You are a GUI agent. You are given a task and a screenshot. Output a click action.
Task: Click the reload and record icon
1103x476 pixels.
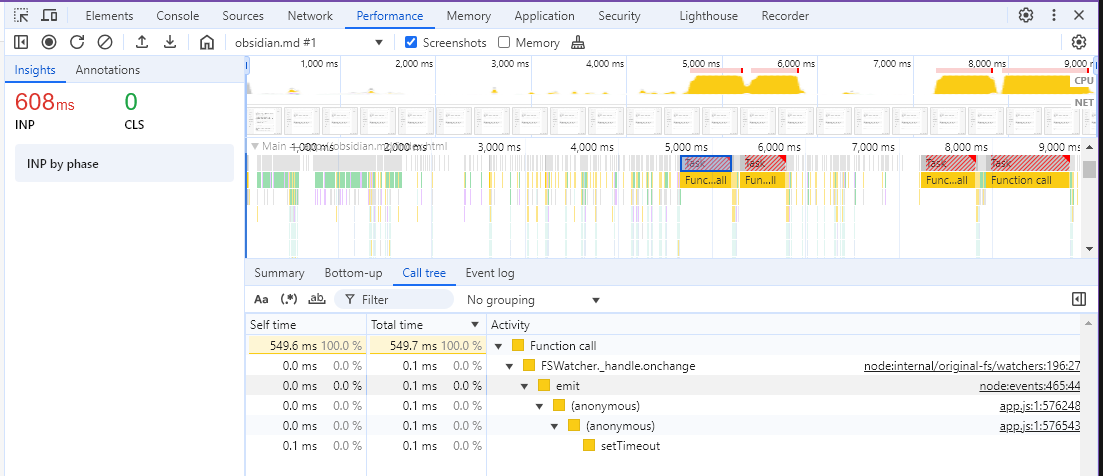tap(77, 42)
